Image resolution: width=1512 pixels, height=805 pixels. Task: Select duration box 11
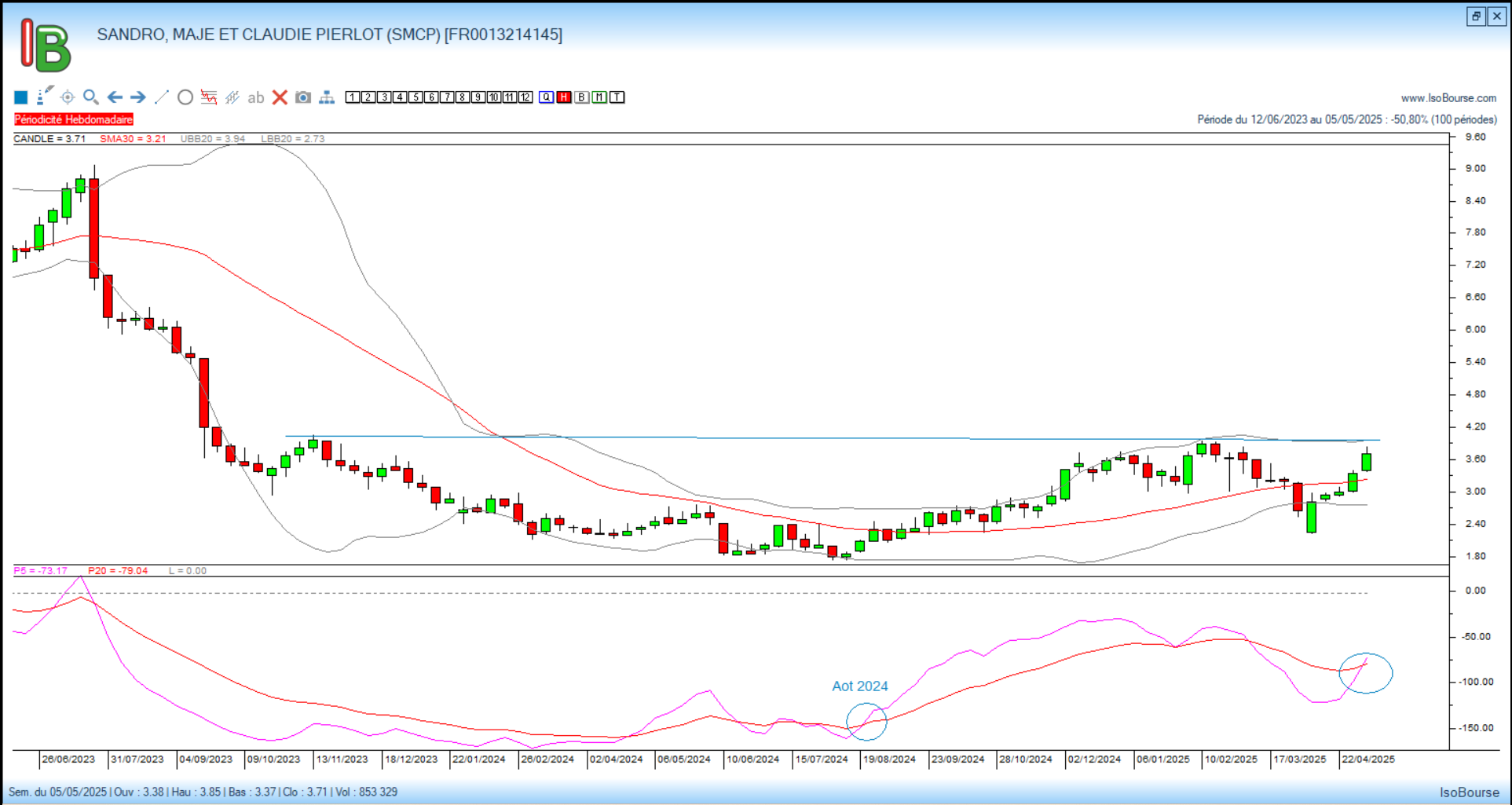(x=509, y=97)
